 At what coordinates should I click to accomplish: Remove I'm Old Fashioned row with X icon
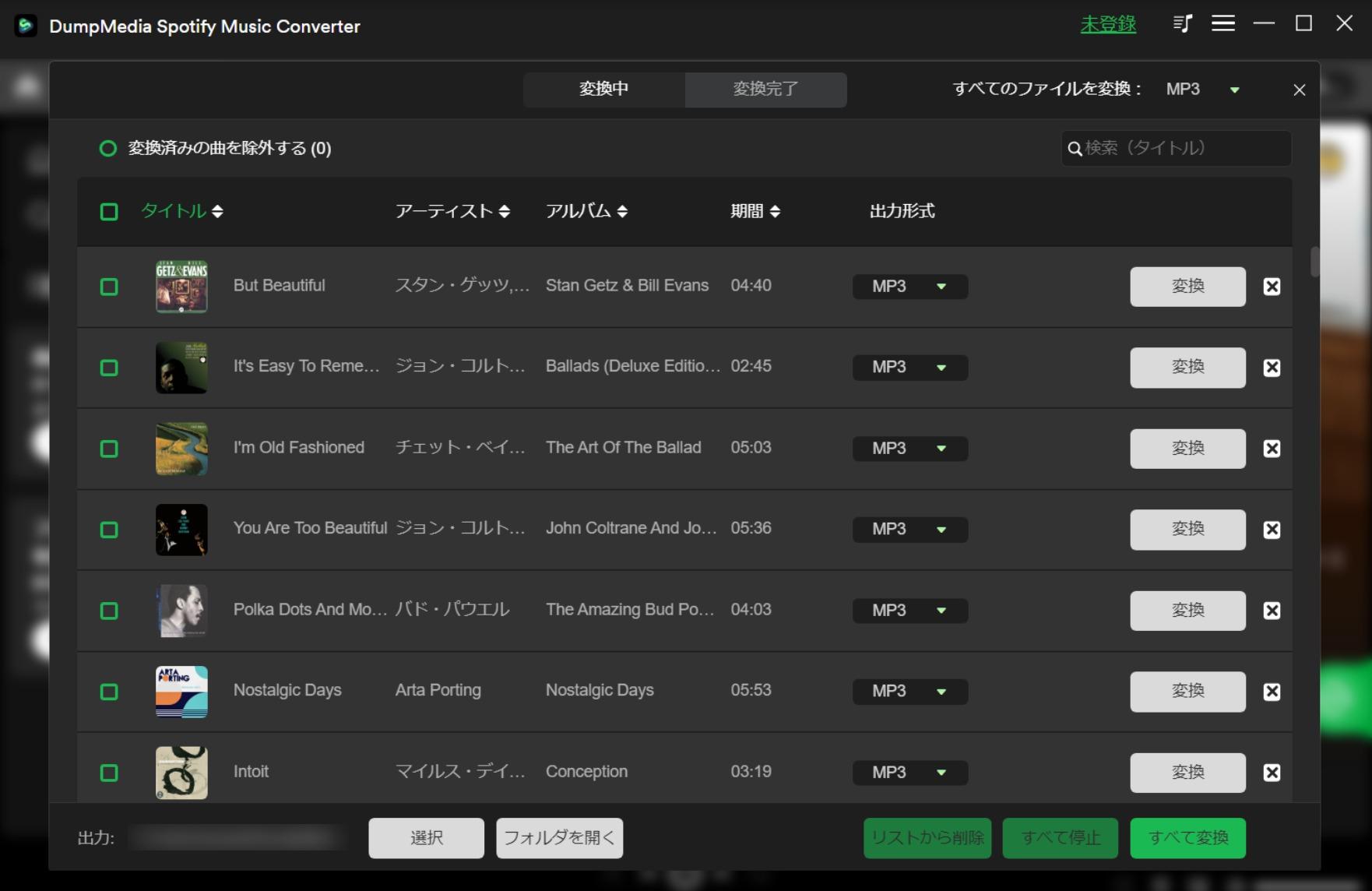[1272, 449]
